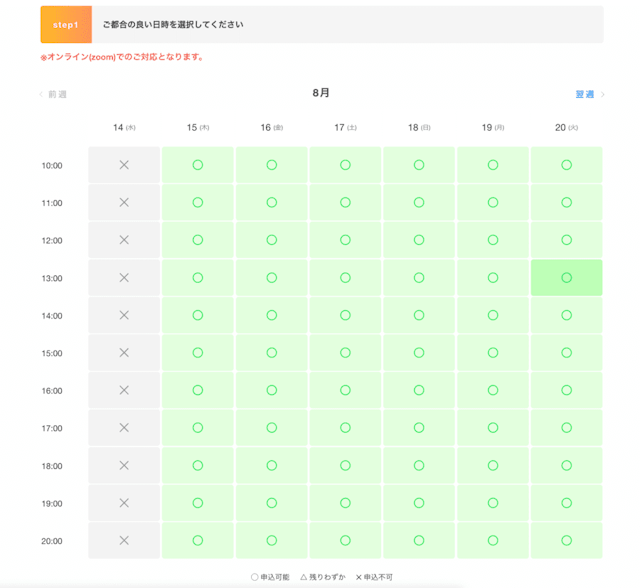The image size is (640, 588).
Task: Click the 15 (木) date header
Action: [x=198, y=128]
